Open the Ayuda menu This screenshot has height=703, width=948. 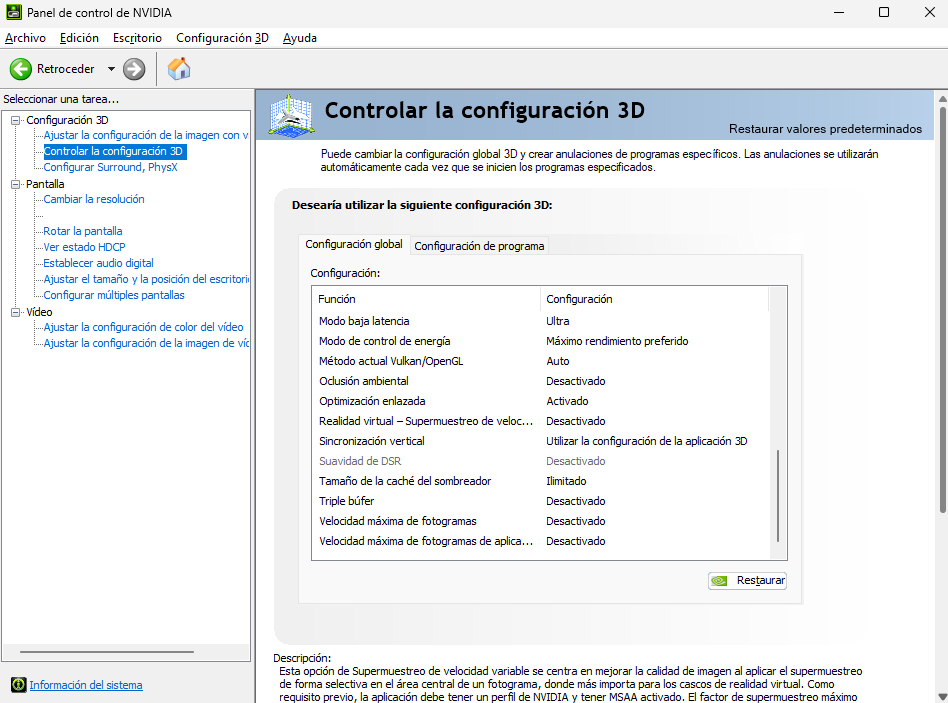tap(300, 37)
